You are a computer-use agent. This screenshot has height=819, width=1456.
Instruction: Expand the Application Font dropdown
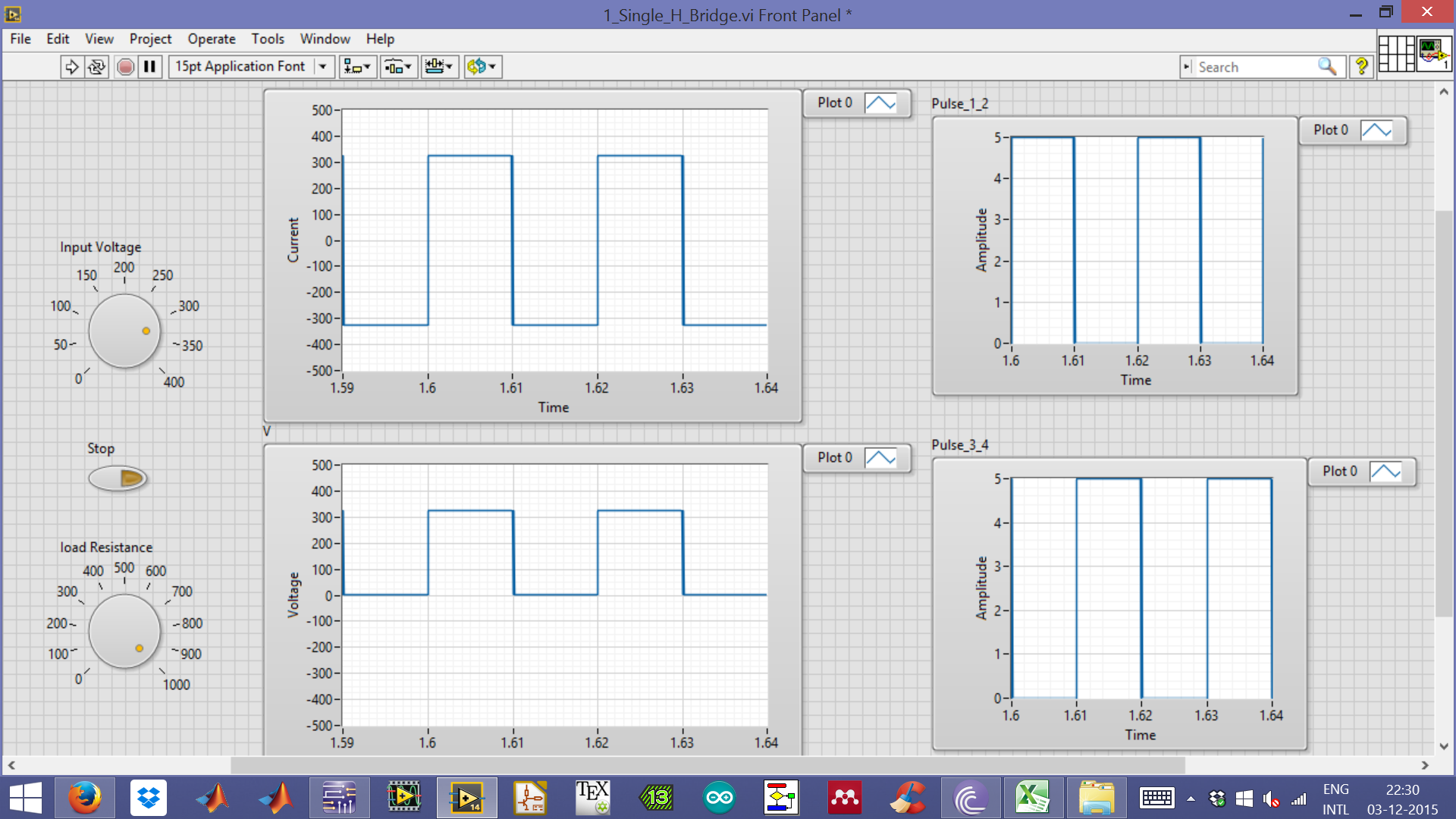coord(323,67)
